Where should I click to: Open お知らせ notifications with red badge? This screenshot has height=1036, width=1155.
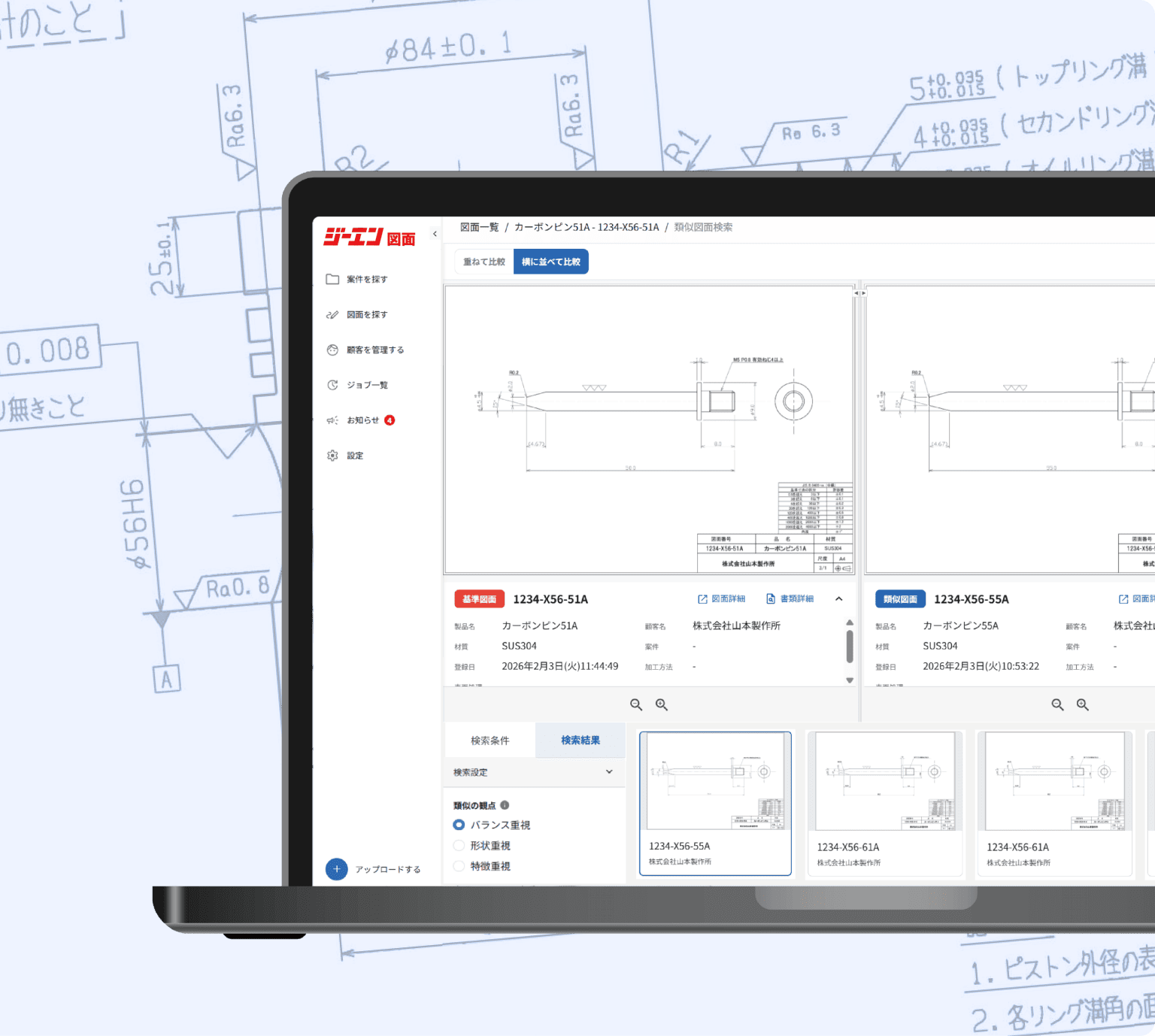coord(332,421)
